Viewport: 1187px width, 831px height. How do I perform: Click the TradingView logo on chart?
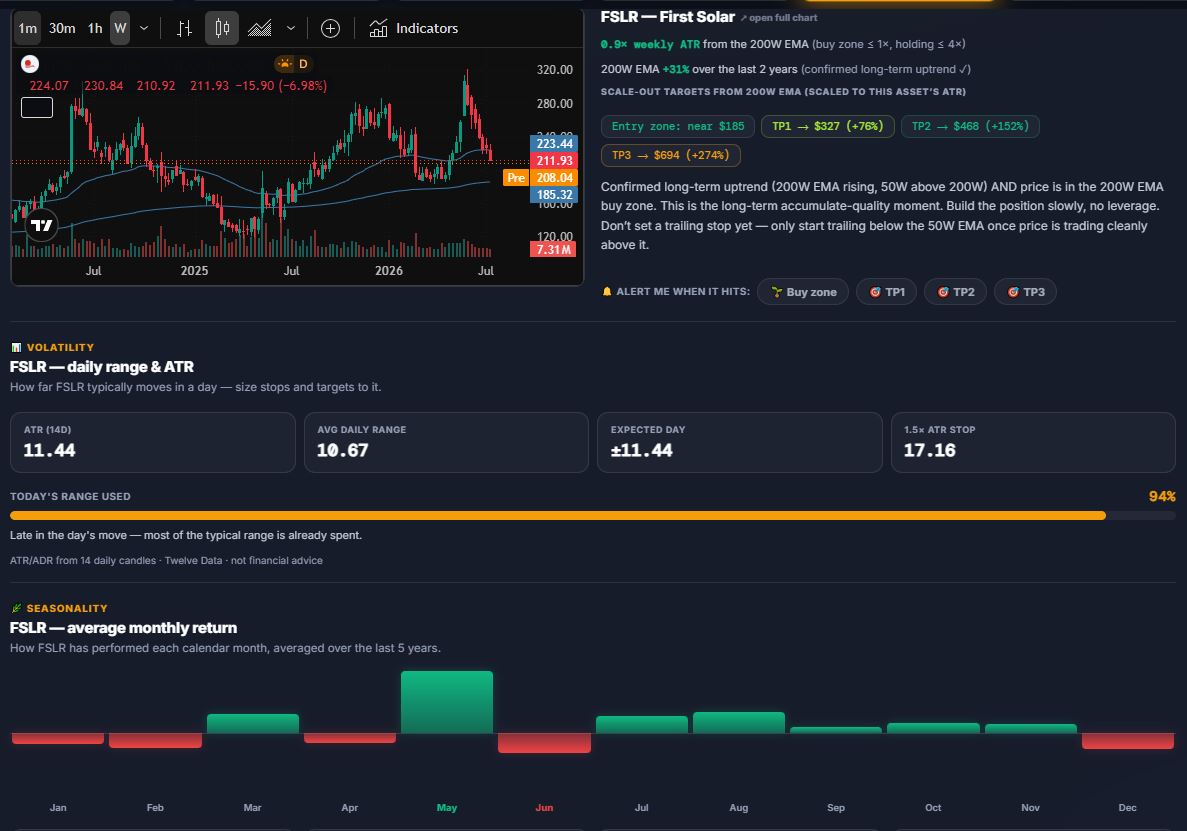42,225
